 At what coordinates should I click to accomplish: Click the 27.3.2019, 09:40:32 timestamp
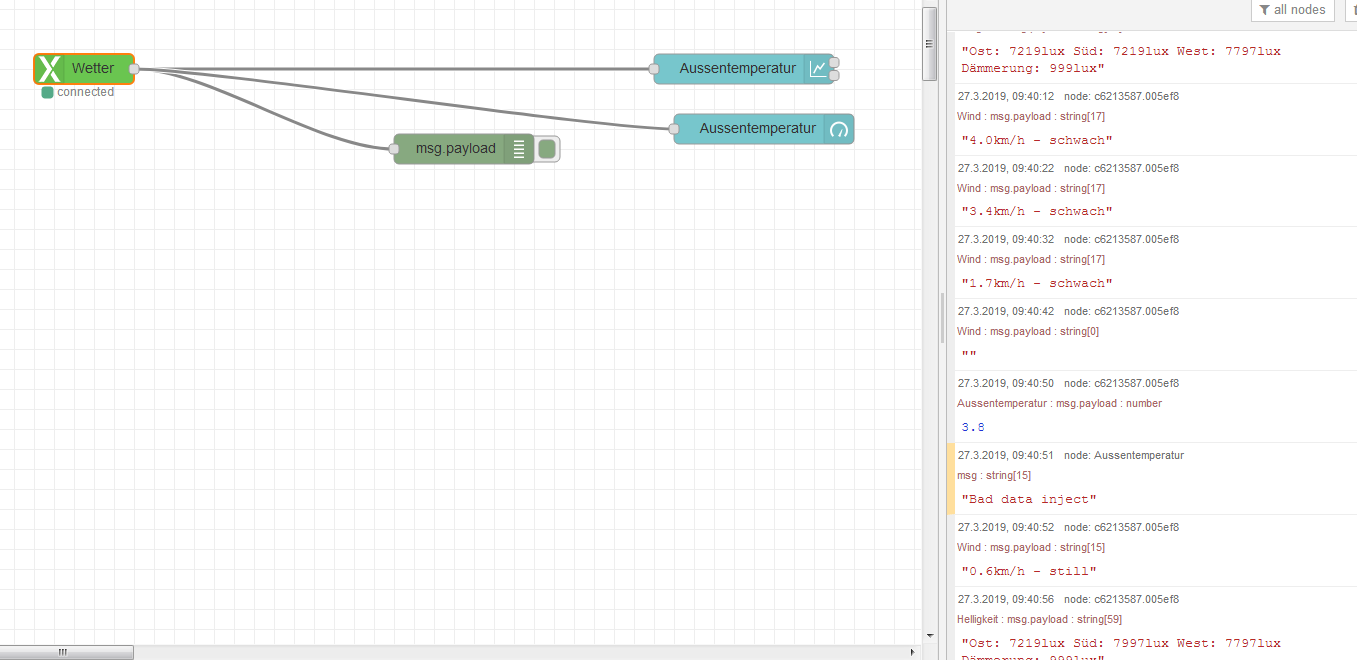pos(1005,240)
